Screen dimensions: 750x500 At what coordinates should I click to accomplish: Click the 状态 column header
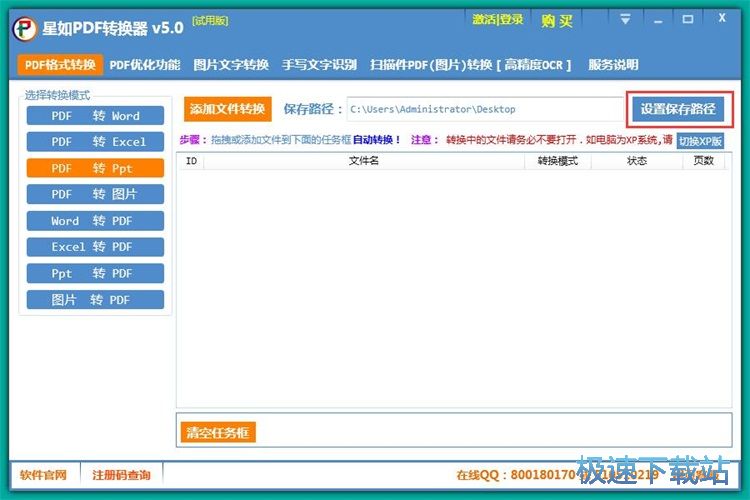click(x=637, y=161)
